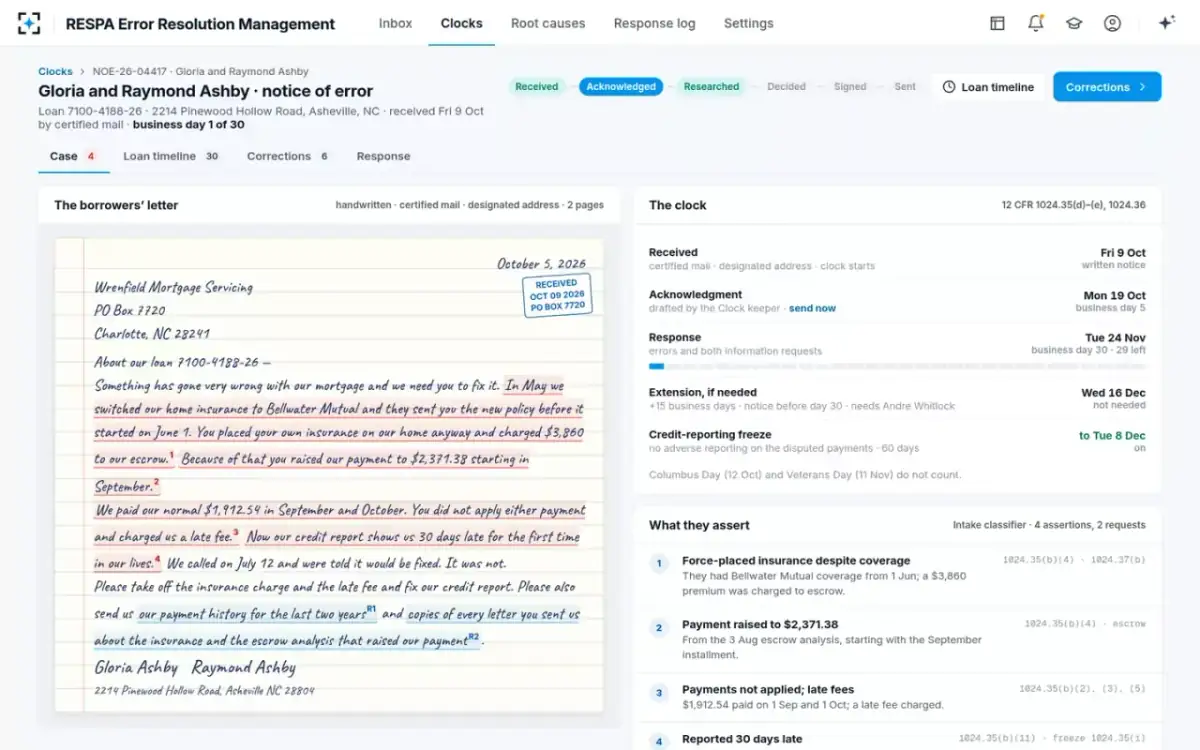Click the 'October 5, 2026' letter date
1200x750 pixels.
click(x=541, y=264)
